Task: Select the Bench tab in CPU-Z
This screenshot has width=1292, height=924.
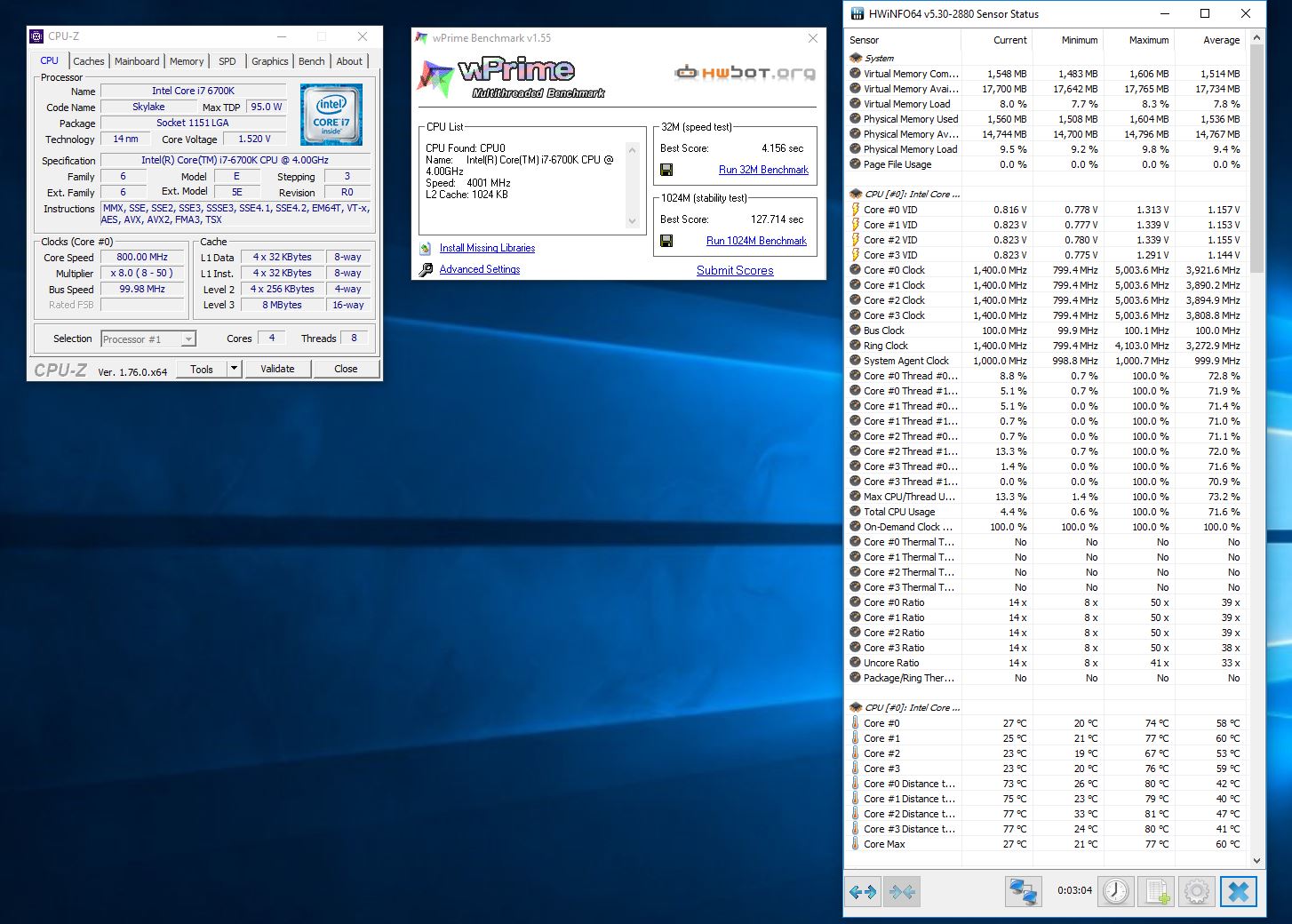Action: point(312,61)
